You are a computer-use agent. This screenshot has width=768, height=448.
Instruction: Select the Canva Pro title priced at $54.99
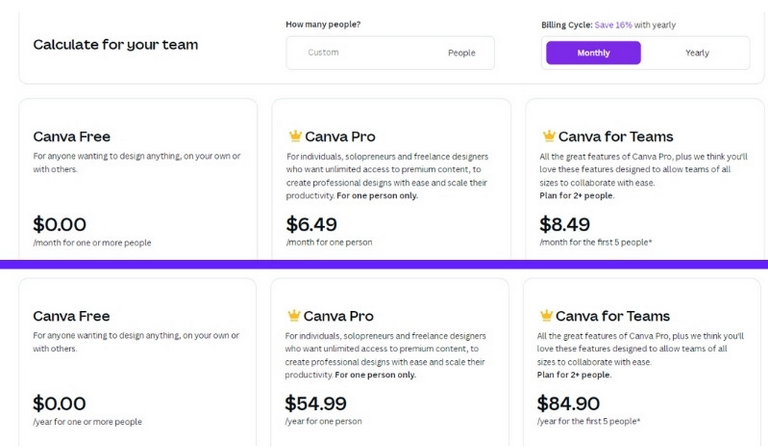(x=338, y=316)
